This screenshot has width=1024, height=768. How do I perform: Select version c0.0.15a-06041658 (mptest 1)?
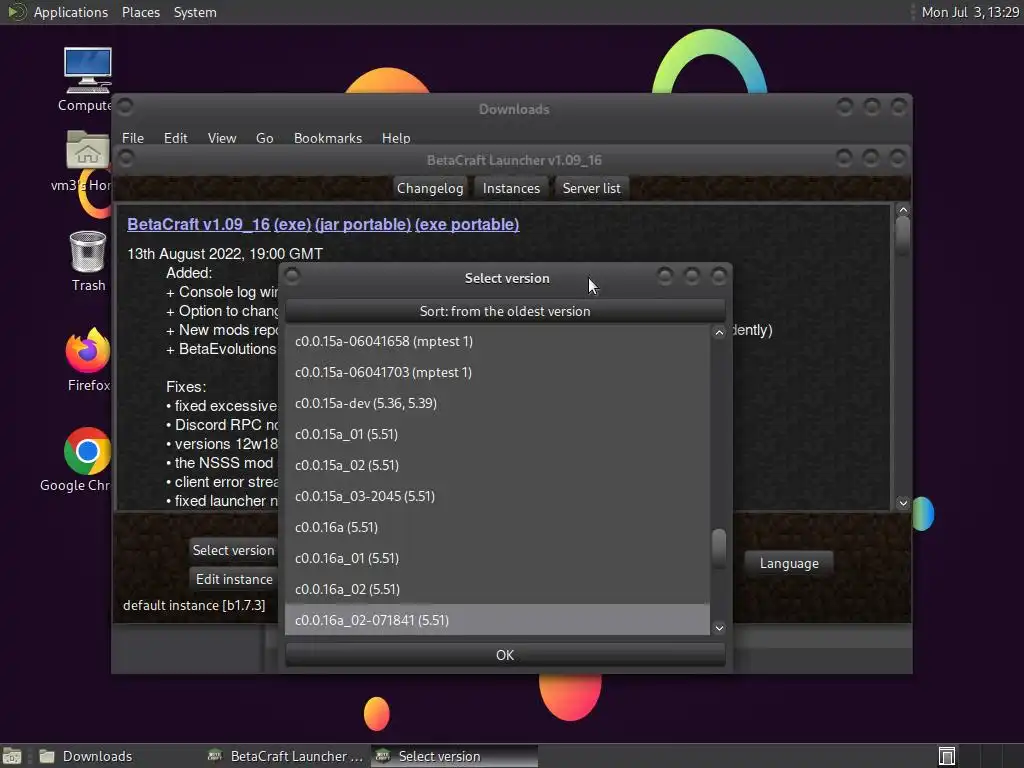497,341
